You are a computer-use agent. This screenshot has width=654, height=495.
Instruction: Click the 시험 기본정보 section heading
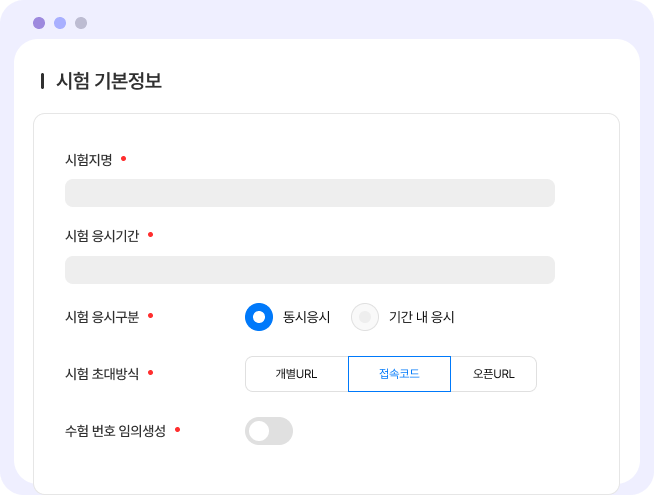109,80
